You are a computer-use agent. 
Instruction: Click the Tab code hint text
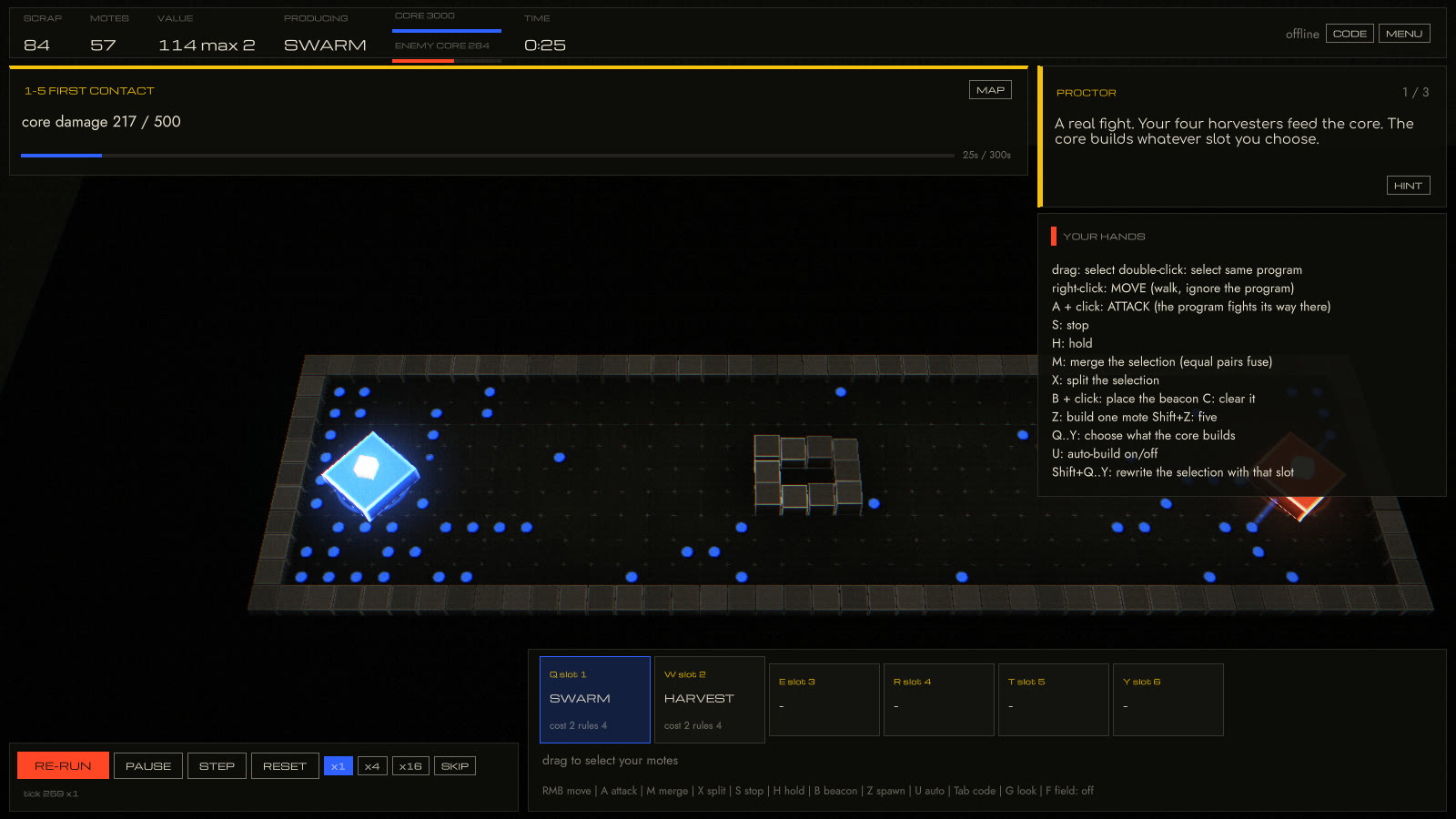(975, 791)
